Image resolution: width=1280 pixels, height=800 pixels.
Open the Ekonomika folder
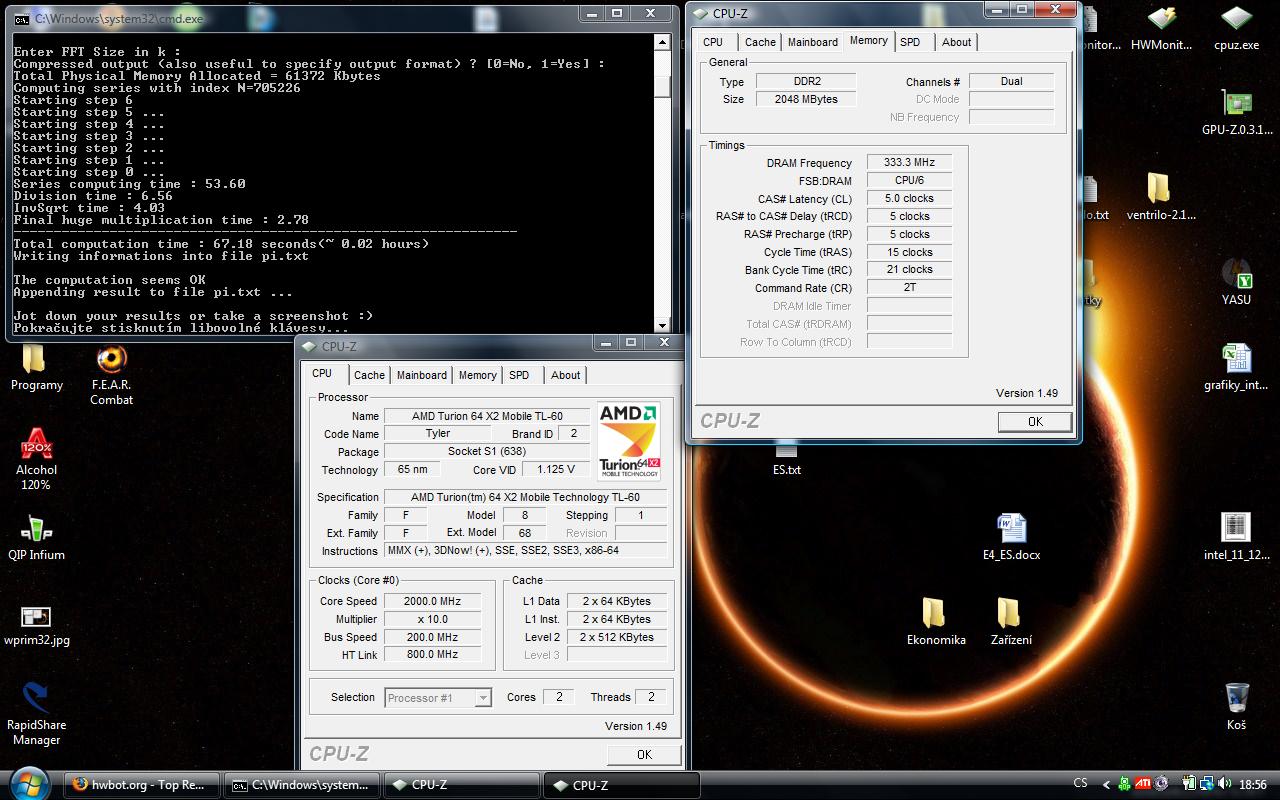coord(936,622)
